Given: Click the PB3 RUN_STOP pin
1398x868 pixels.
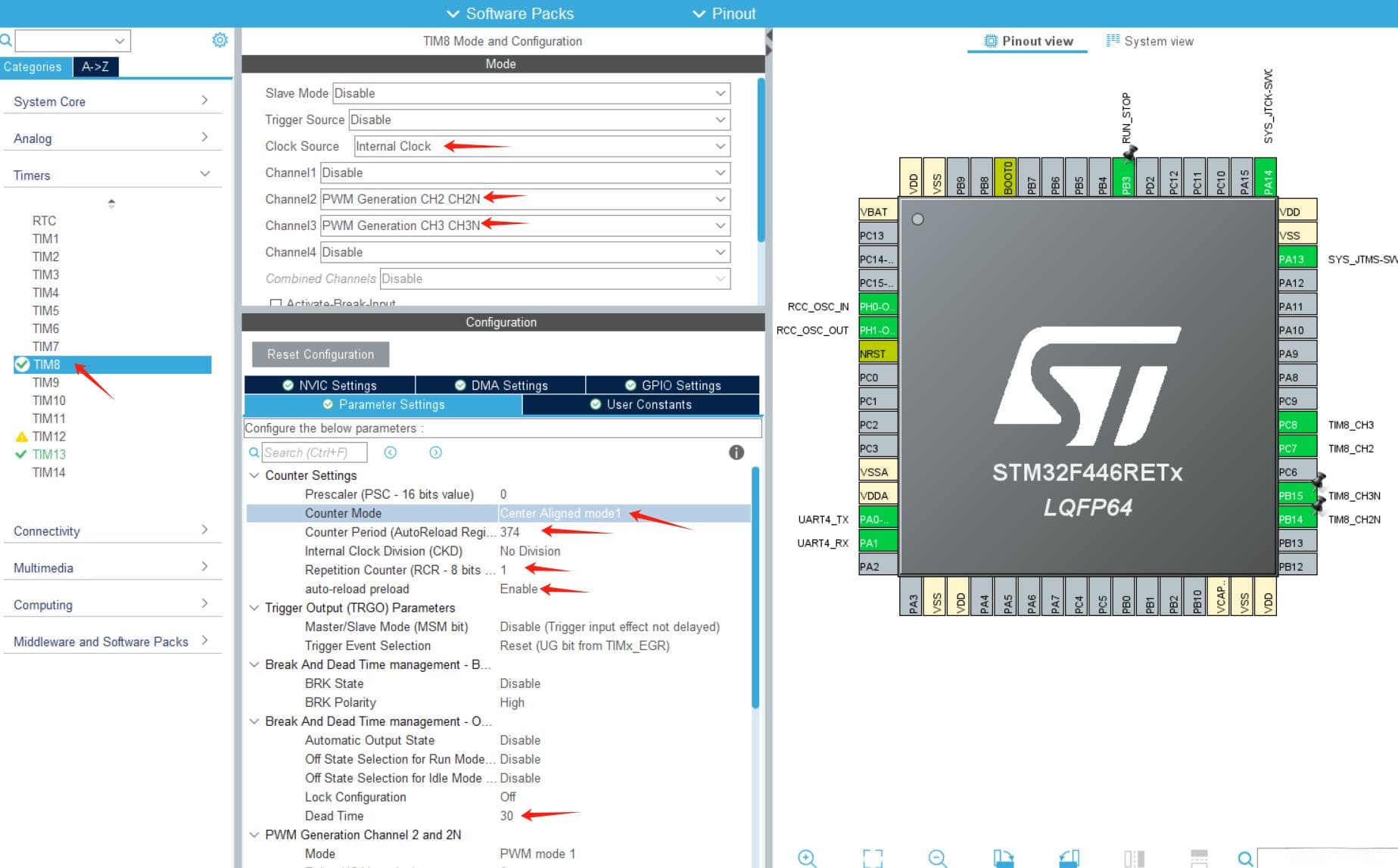Looking at the screenshot, I should click(1126, 178).
